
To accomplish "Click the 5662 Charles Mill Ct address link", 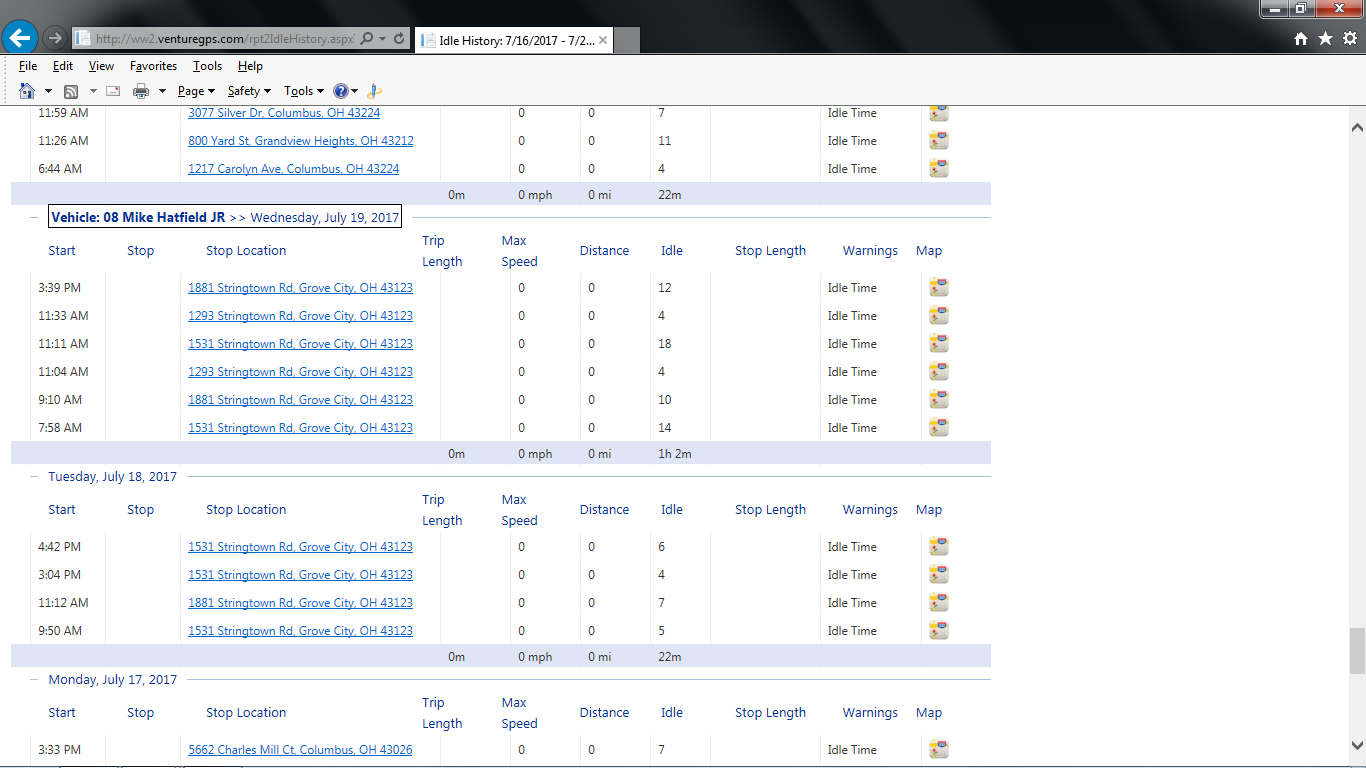I will (x=300, y=750).
